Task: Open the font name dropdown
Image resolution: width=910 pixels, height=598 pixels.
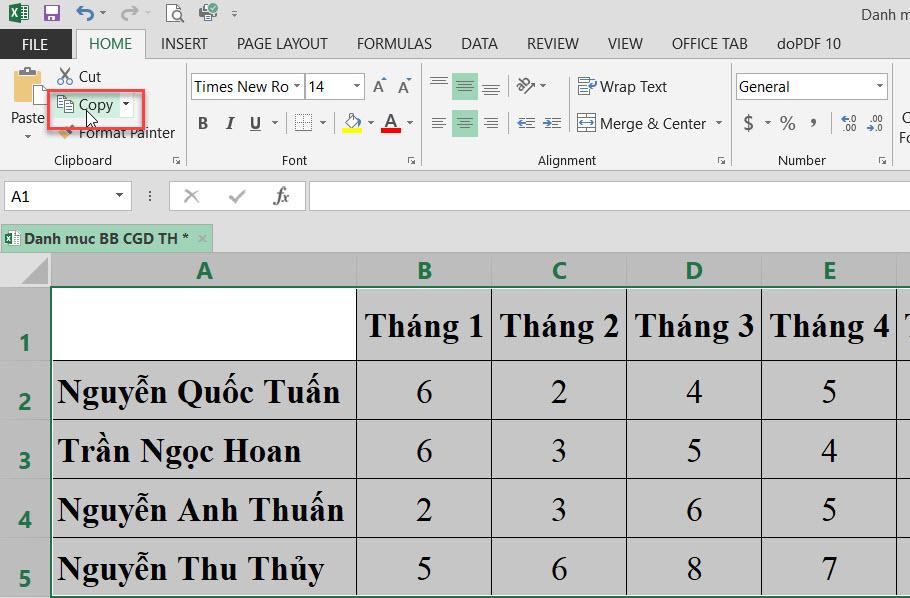Action: point(297,87)
